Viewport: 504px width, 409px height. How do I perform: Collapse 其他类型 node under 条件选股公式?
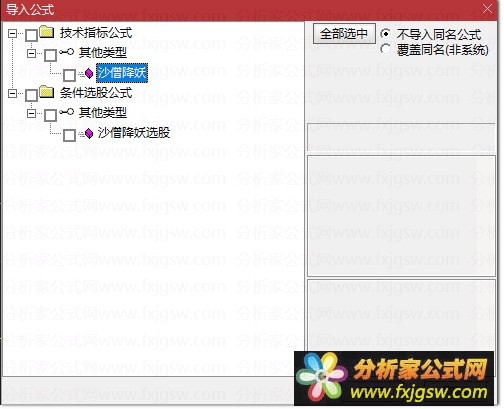pyautogui.click(x=31, y=113)
